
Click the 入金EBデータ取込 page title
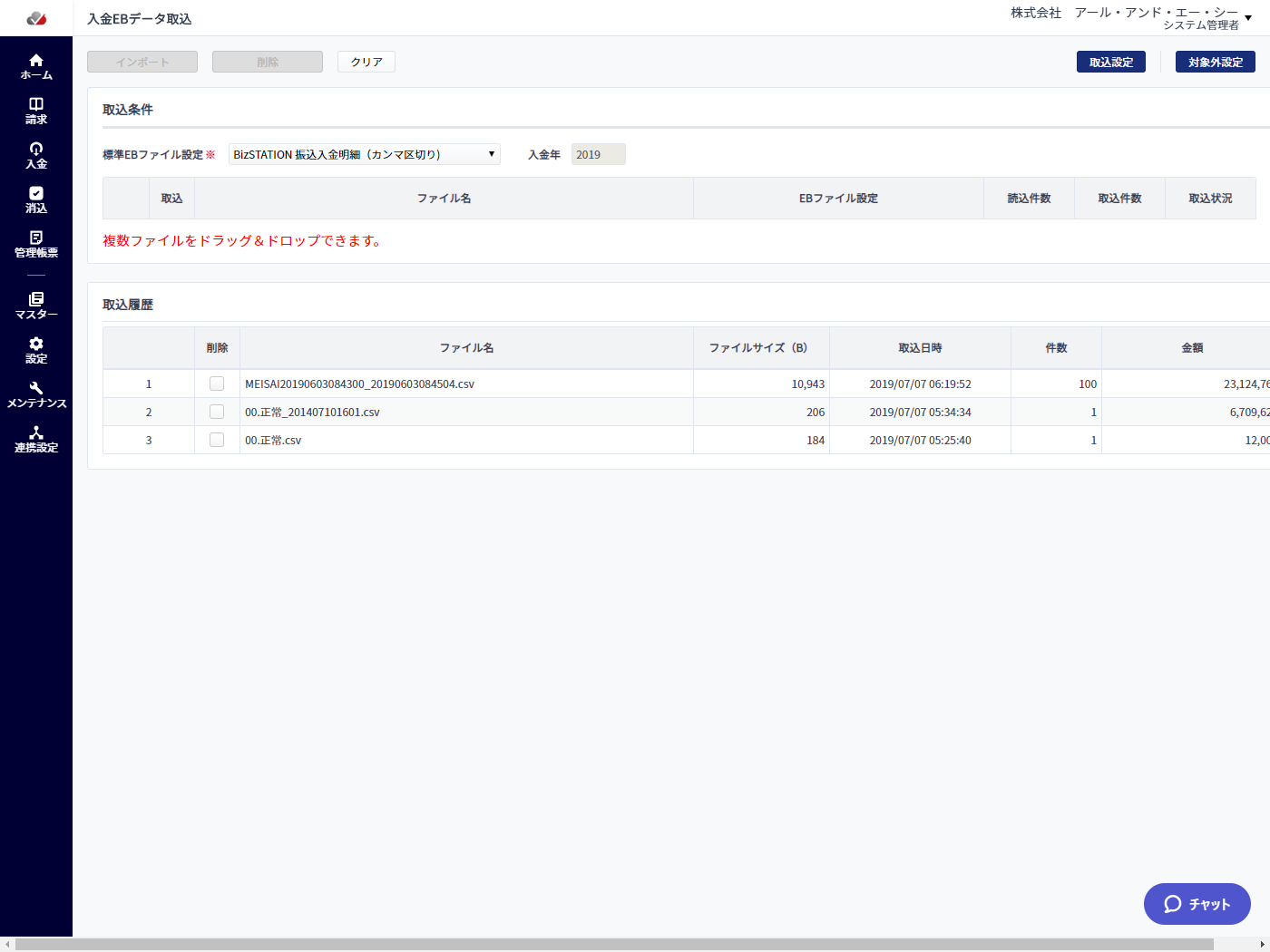(140, 18)
